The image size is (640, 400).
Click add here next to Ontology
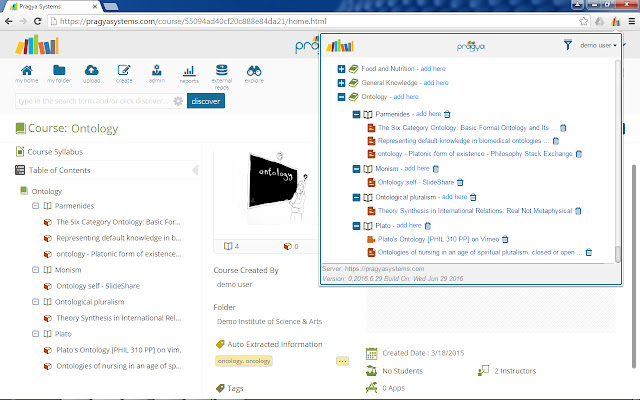click(x=406, y=97)
